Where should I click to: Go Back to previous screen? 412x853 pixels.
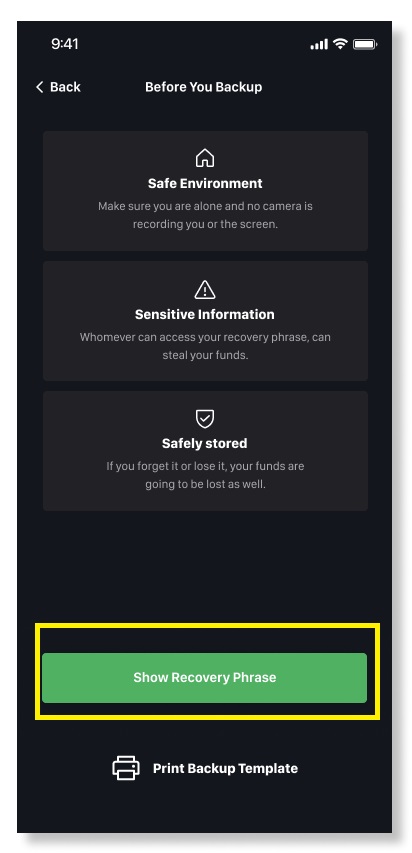(58, 87)
